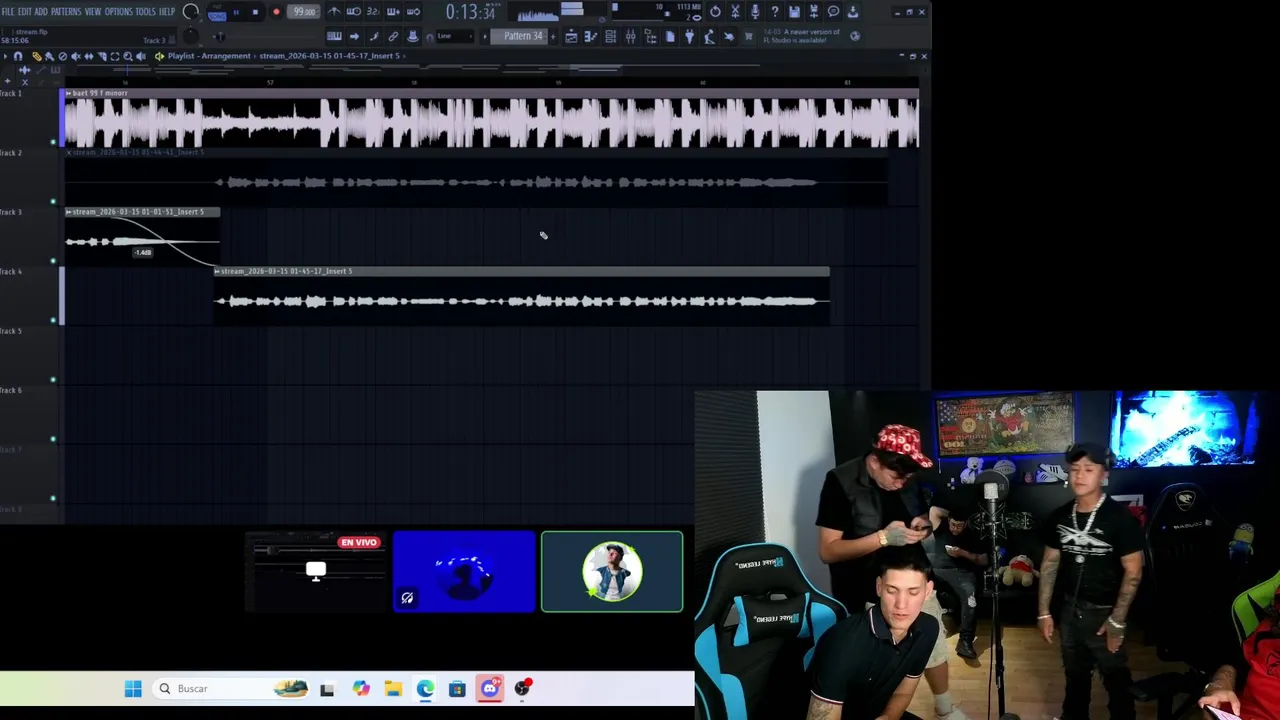Viewport: 1280px width, 720px height.
Task: Select the playlist zoom magnifier tool
Action: (128, 56)
